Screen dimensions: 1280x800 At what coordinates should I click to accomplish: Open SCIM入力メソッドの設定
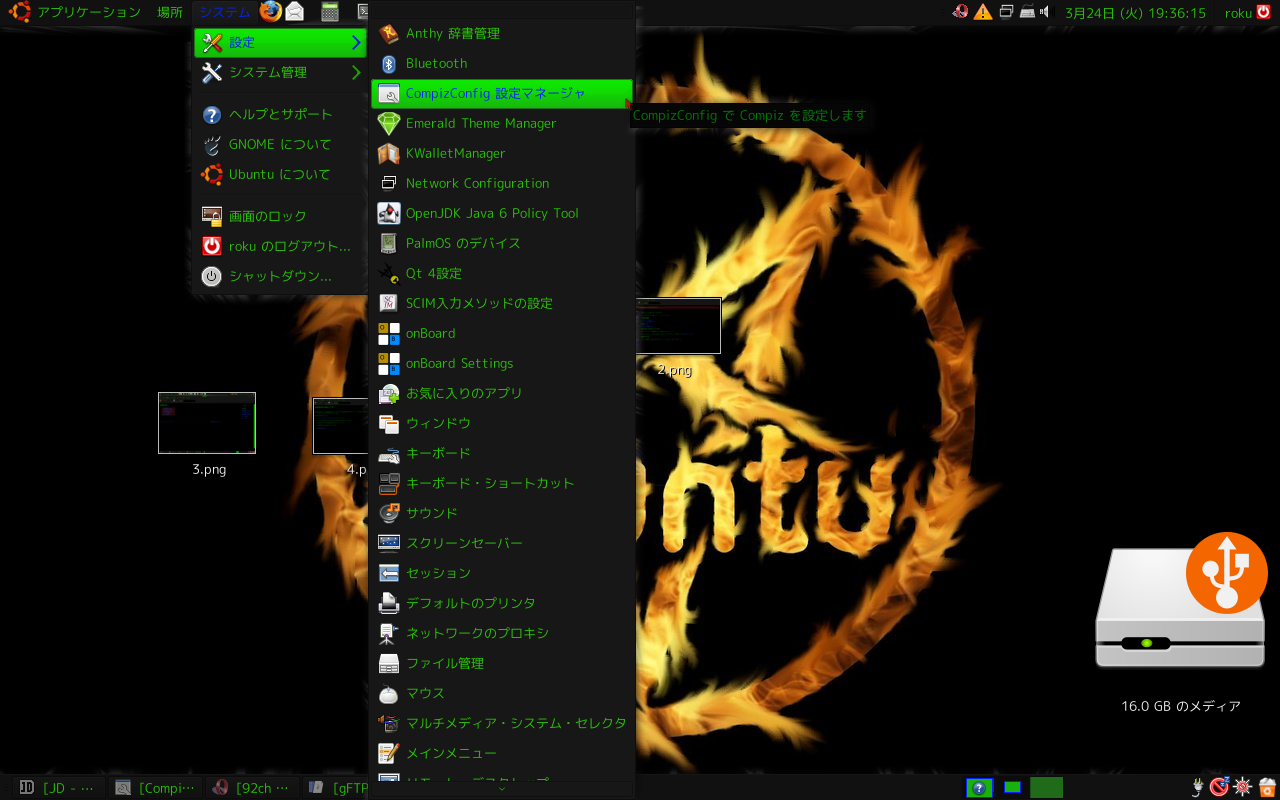point(502,304)
